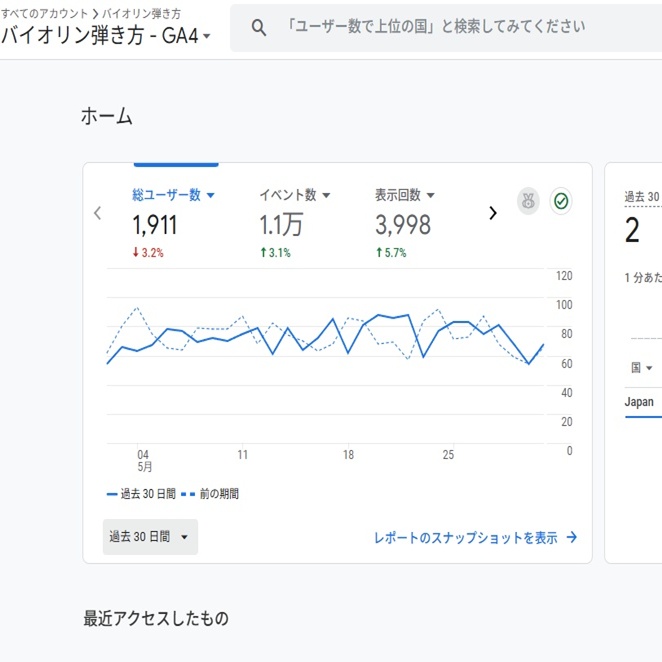Screen dimensions: 662x662
Task: Show next metric with right chevron
Action: [492, 213]
